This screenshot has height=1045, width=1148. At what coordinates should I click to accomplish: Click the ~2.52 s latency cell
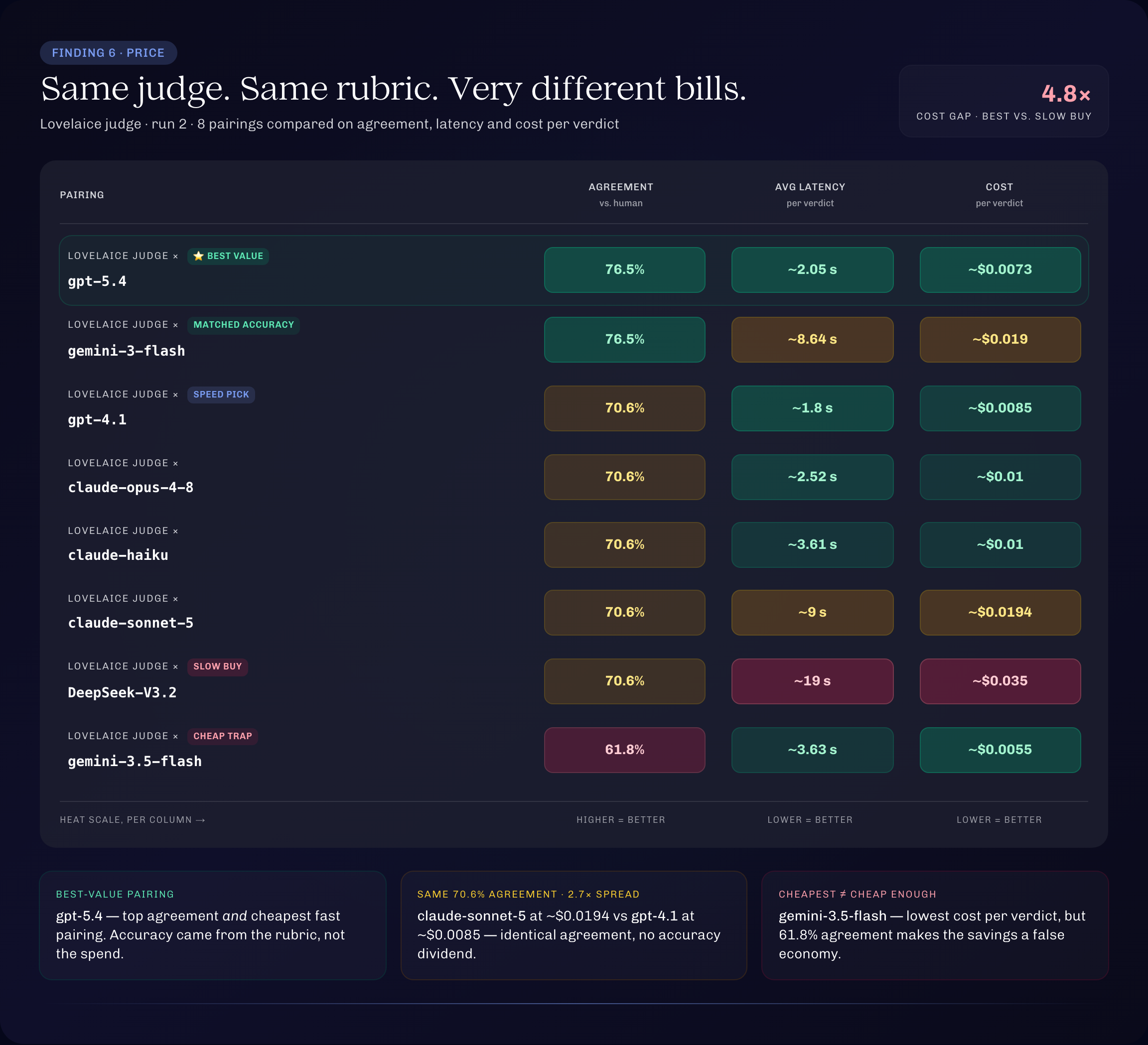(812, 477)
